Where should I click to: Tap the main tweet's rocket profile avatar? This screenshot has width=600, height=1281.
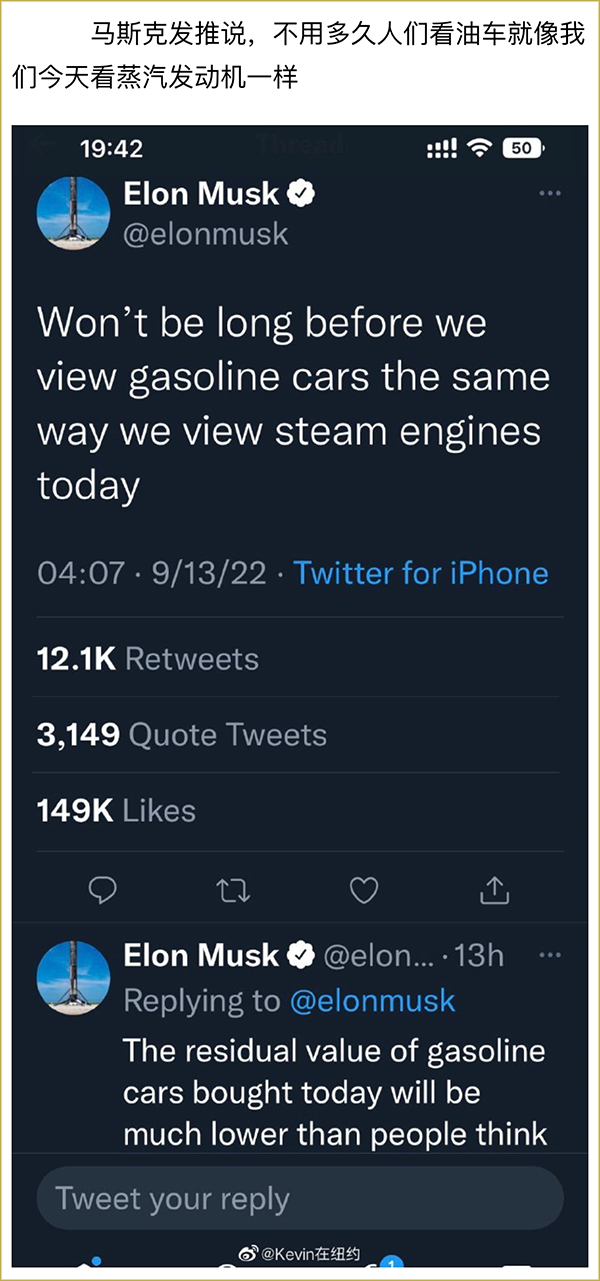(x=73, y=212)
